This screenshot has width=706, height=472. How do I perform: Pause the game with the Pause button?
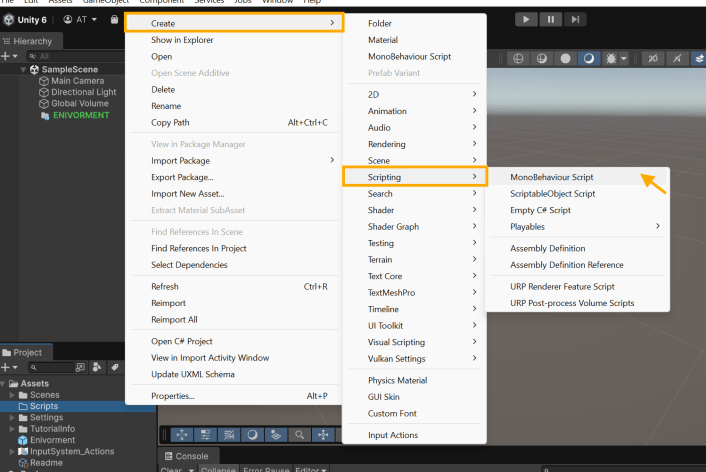[551, 19]
